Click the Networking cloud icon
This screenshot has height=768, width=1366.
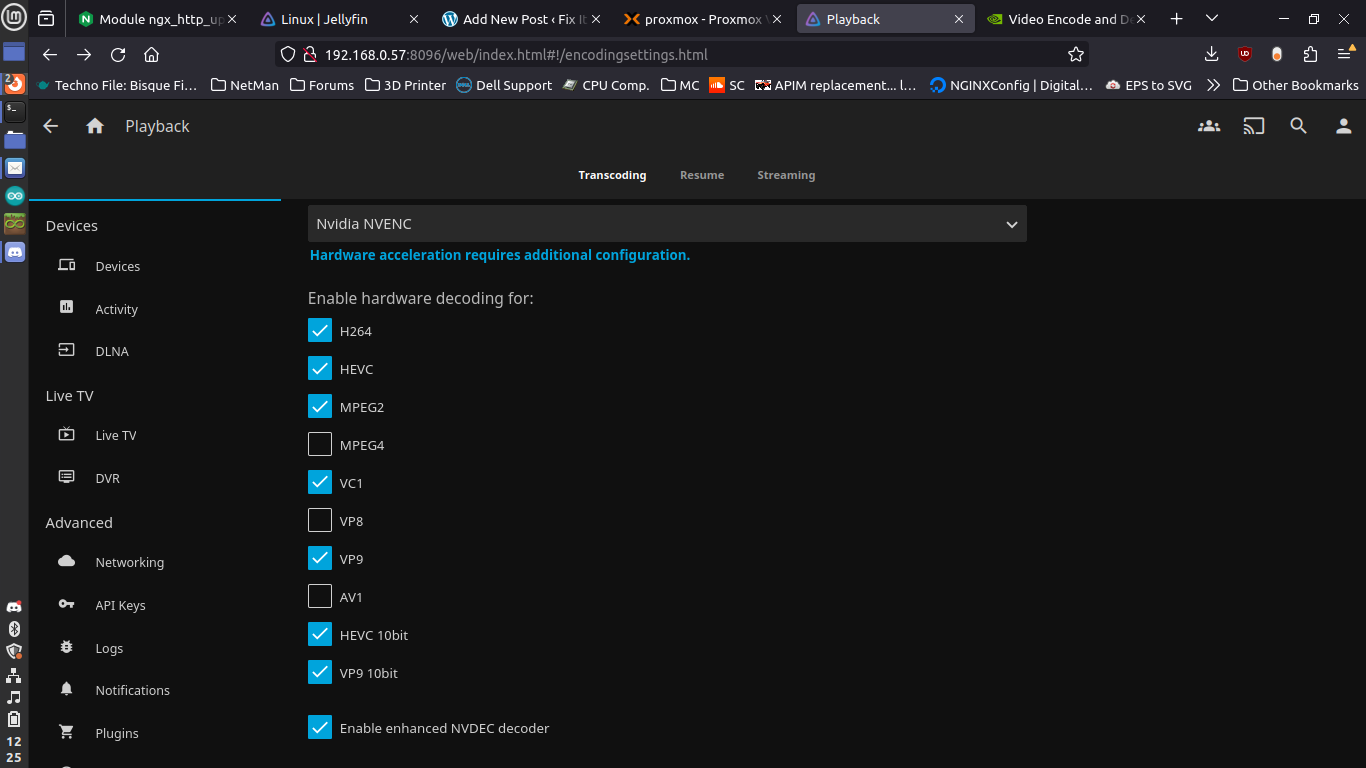click(67, 561)
